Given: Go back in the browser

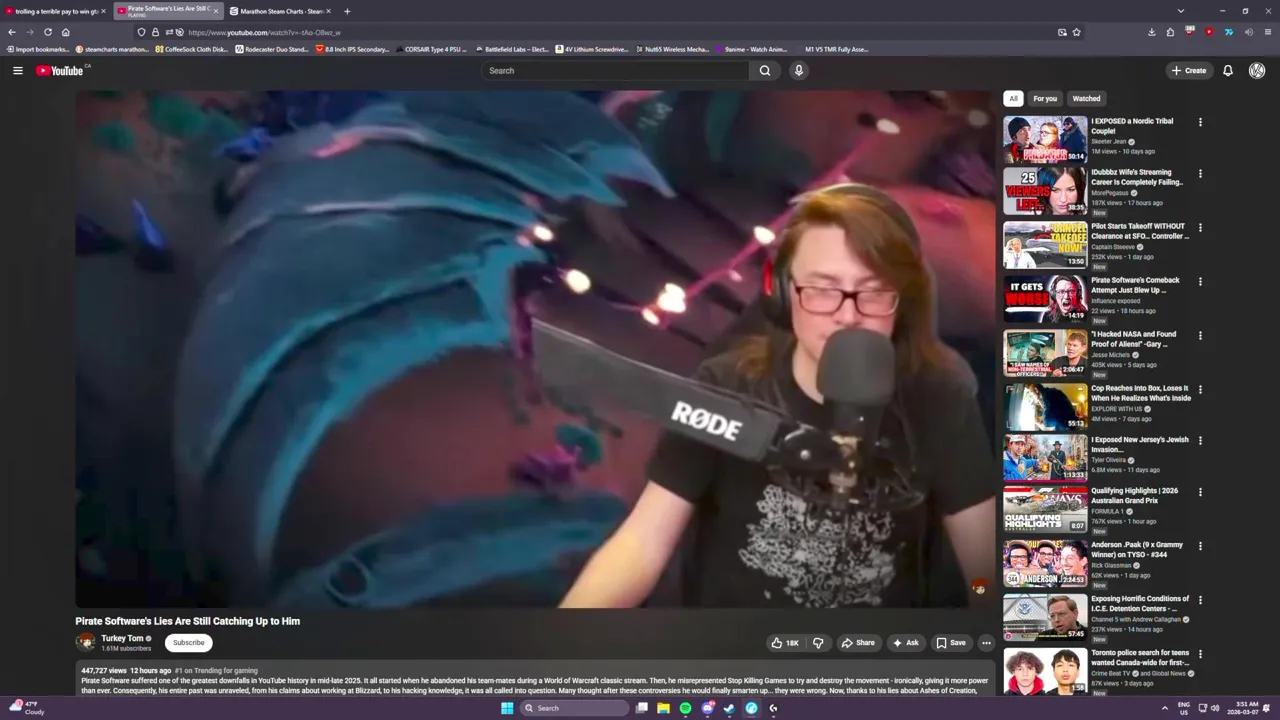Looking at the screenshot, I should tap(11, 32).
